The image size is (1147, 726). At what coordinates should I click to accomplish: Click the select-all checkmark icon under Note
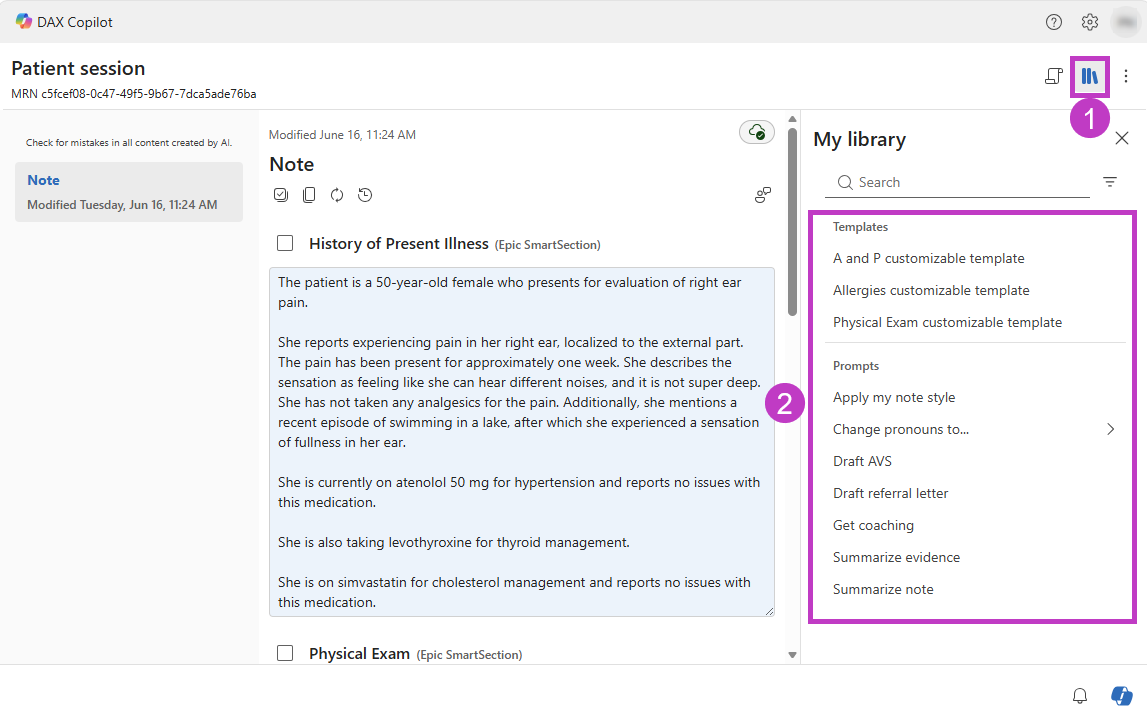click(x=281, y=195)
